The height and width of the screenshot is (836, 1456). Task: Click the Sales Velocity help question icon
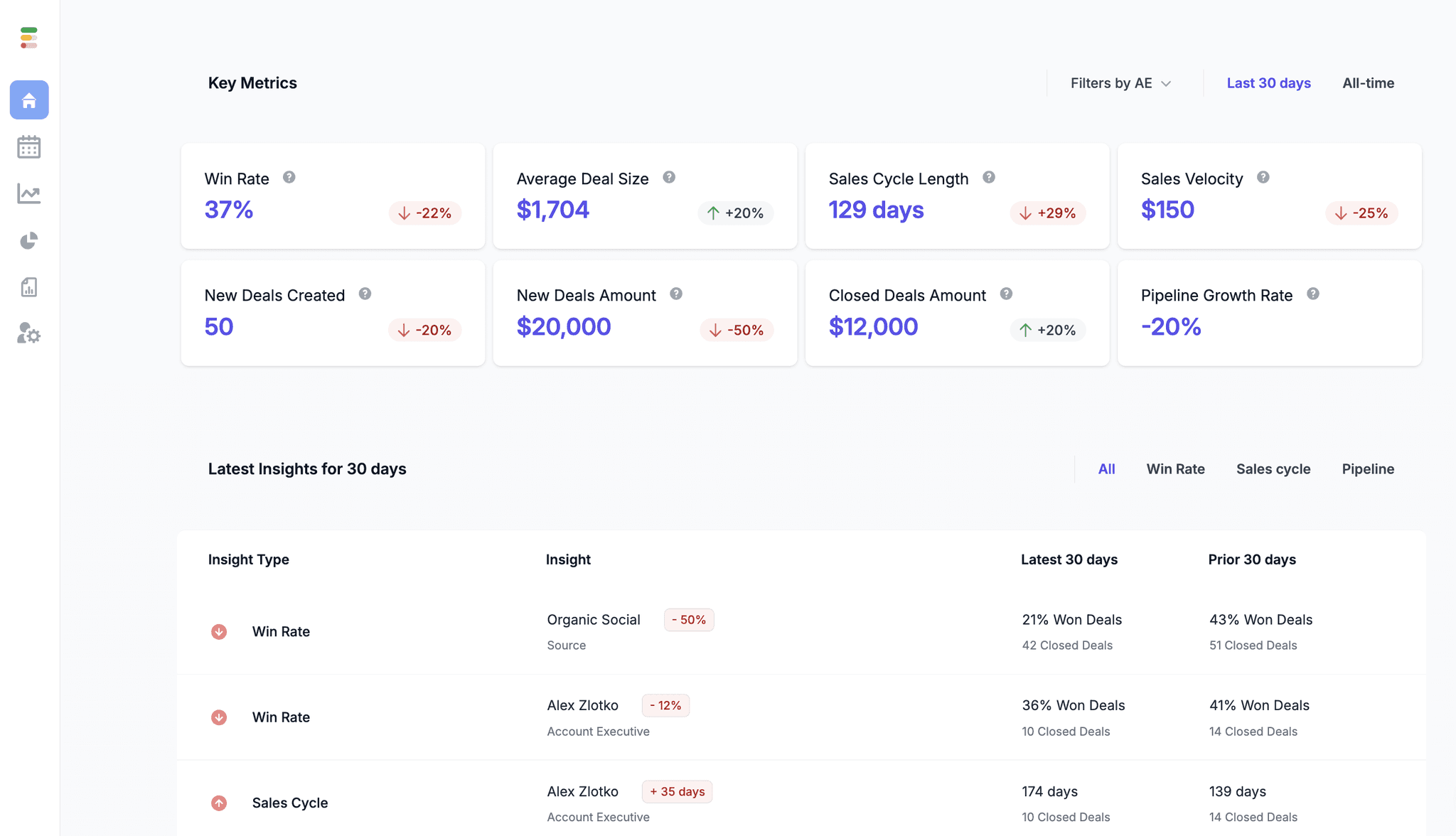coord(1263,178)
